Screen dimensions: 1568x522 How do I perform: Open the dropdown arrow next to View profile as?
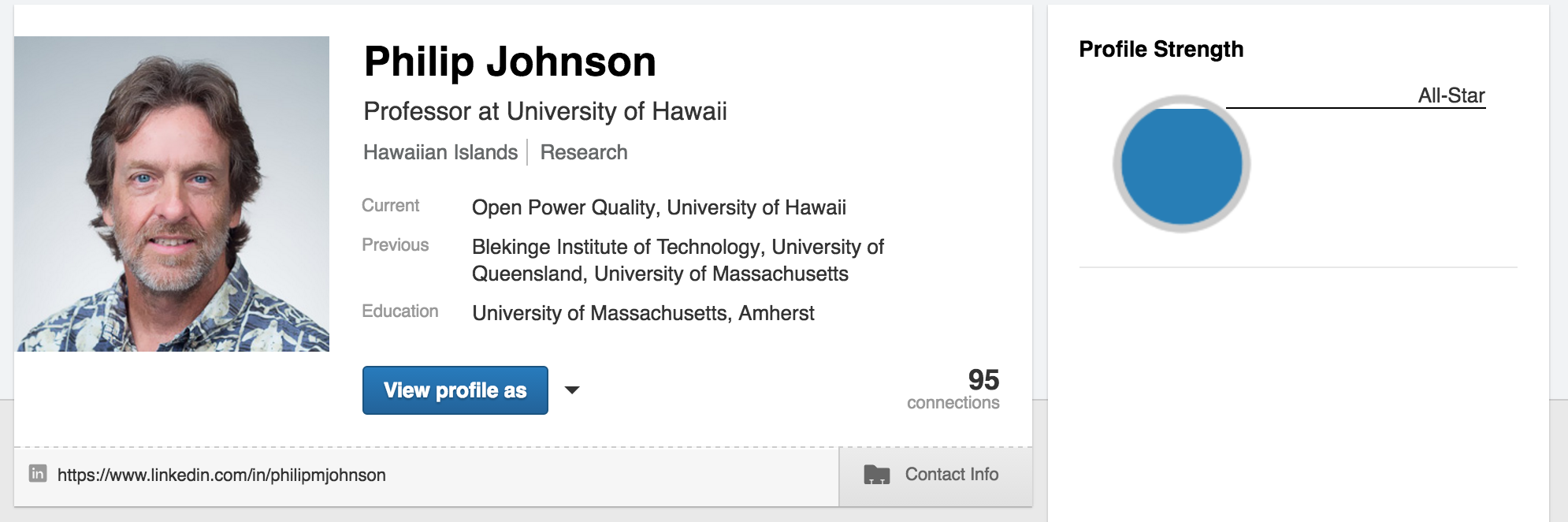click(573, 390)
